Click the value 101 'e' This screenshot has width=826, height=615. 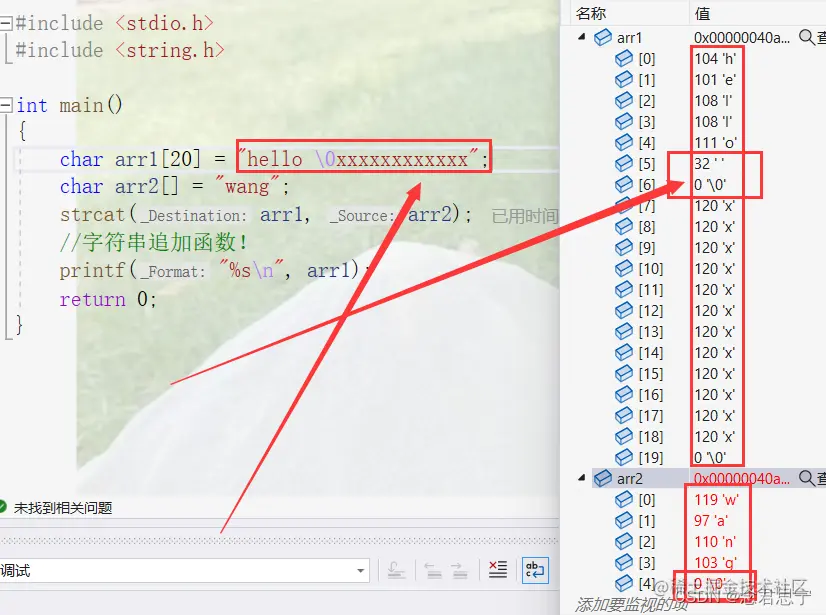tap(714, 80)
